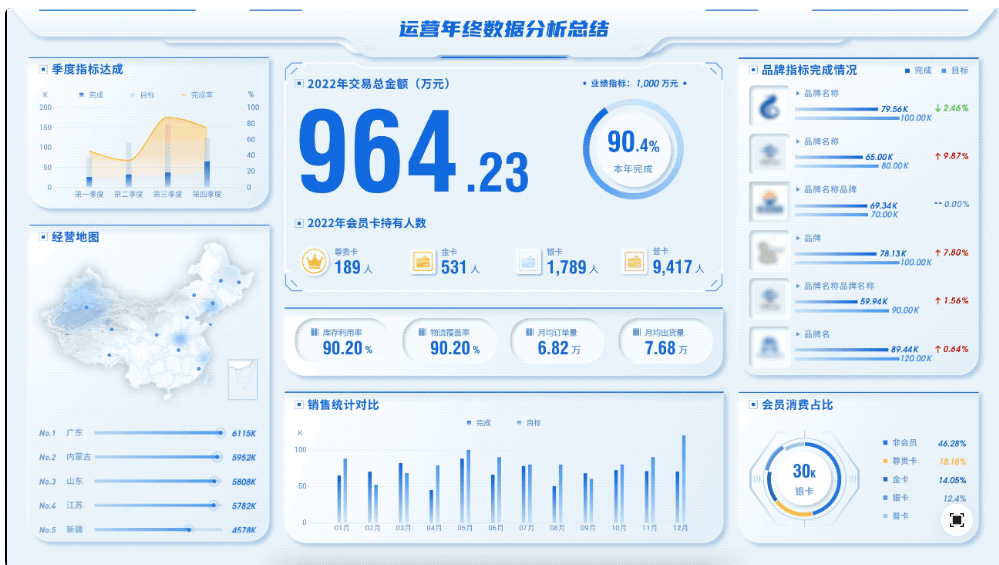
Task: Click the 山东 5808K ranking value
Action: (x=244, y=482)
